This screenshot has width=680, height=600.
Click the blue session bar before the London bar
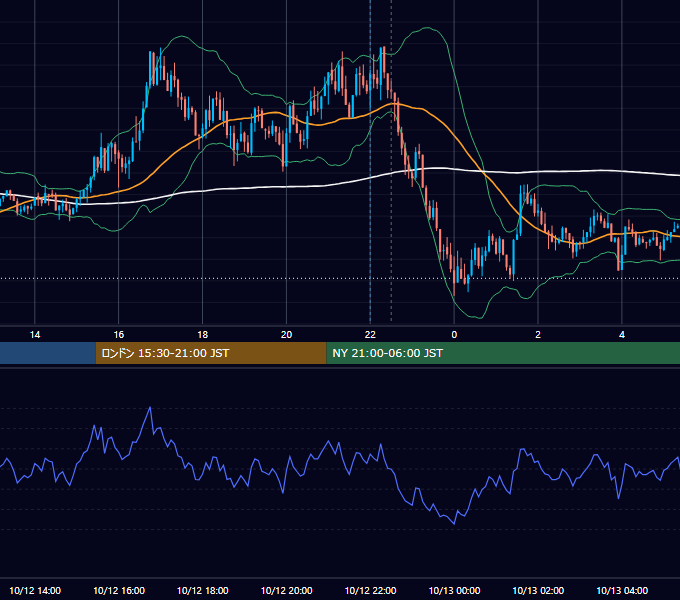(48, 353)
